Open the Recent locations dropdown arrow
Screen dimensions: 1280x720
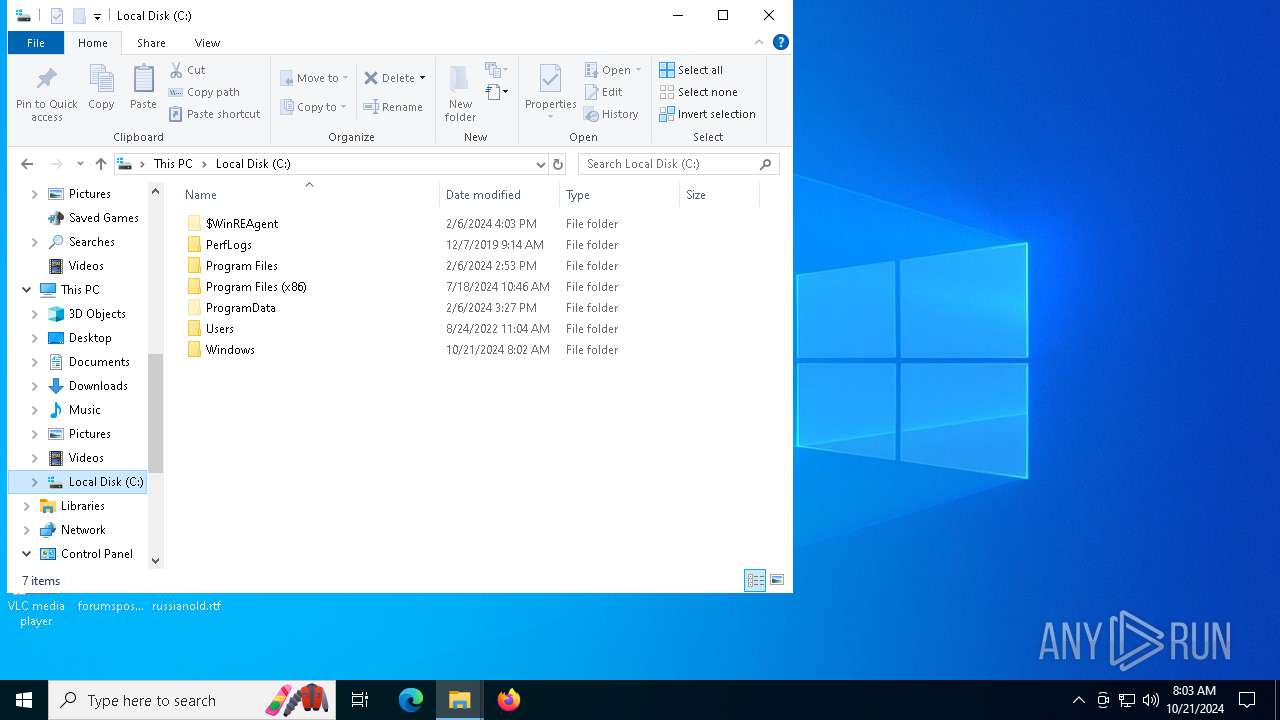tap(80, 164)
